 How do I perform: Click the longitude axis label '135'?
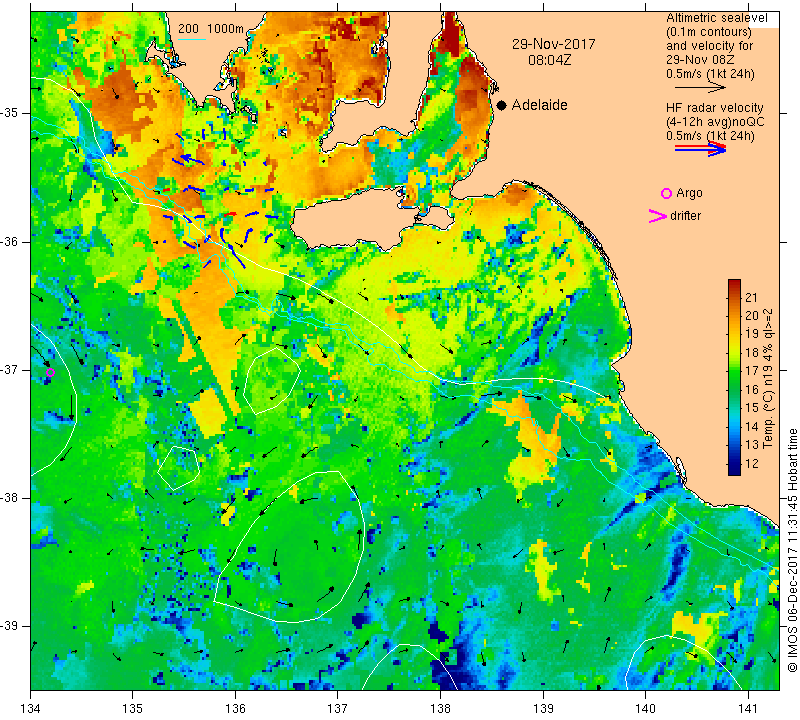[x=133, y=708]
